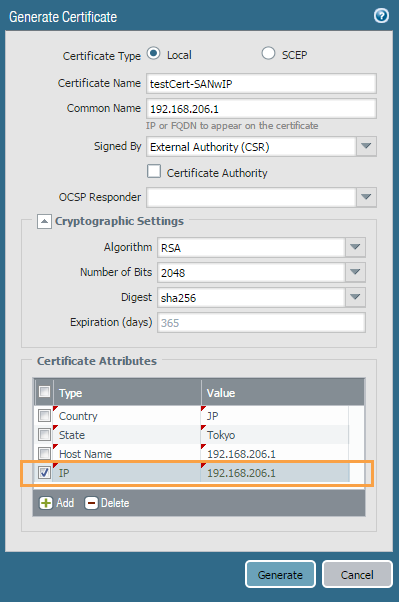This screenshot has width=399, height=602.
Task: Check the Host Name row checkbox
Action: point(45,453)
